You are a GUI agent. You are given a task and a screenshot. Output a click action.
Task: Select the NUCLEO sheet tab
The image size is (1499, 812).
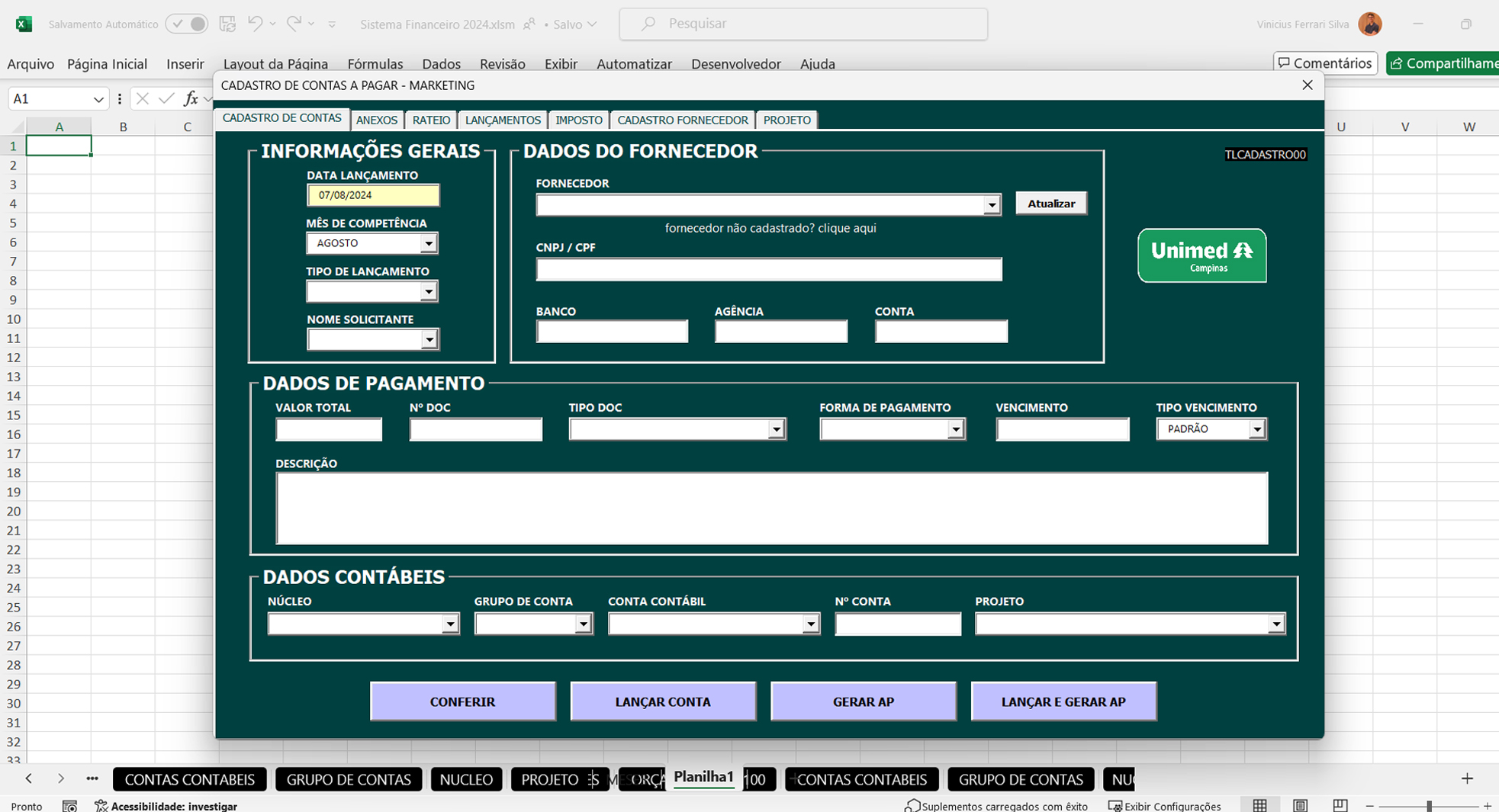coord(466,779)
